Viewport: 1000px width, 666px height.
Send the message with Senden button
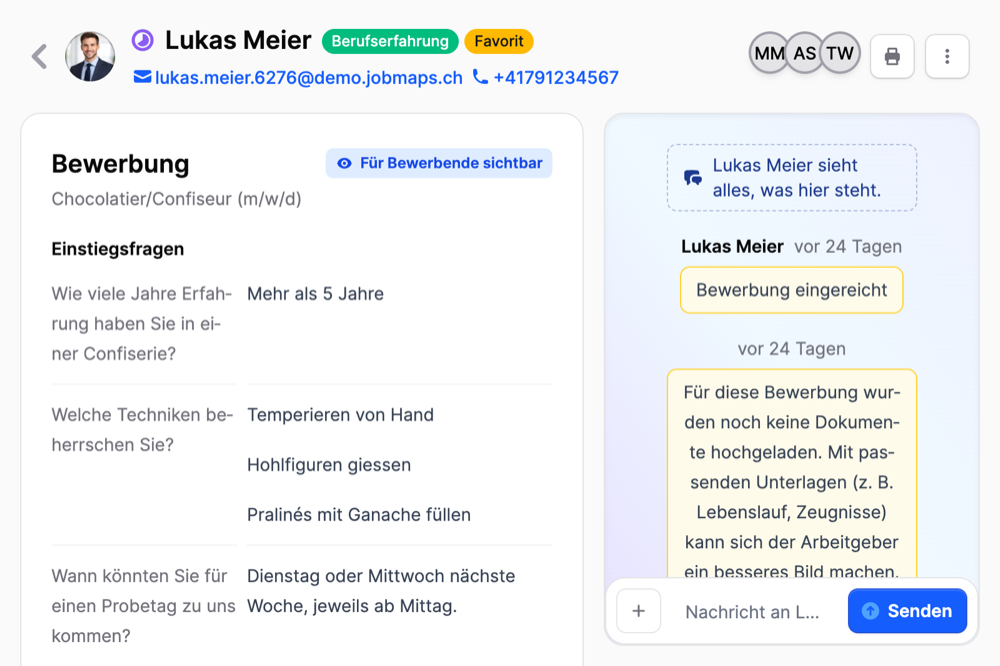pos(907,611)
